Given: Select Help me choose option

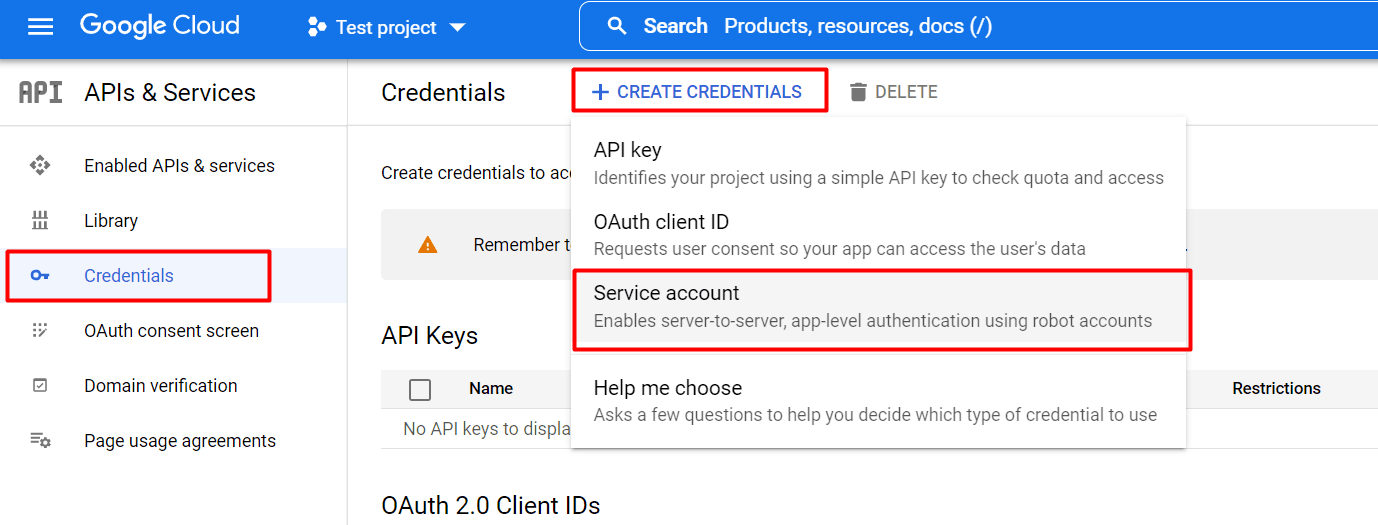Looking at the screenshot, I should click(878, 401).
